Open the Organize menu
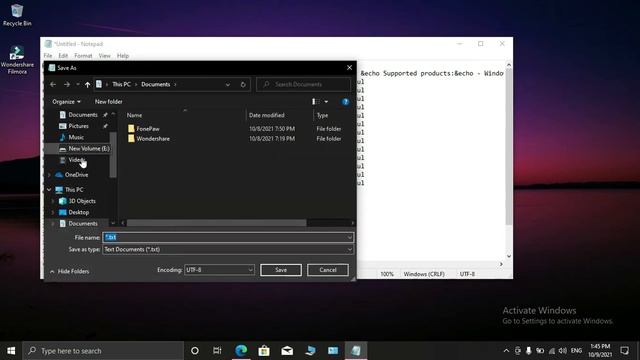Viewport: 640px width, 360px height. point(67,102)
